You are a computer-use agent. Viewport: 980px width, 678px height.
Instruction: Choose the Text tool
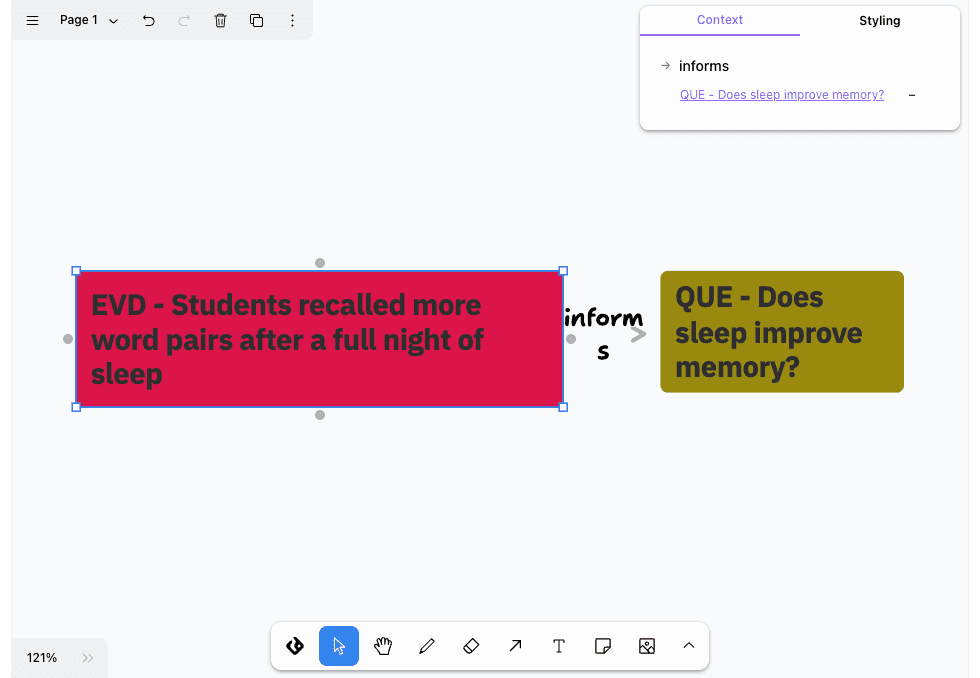[x=559, y=646]
